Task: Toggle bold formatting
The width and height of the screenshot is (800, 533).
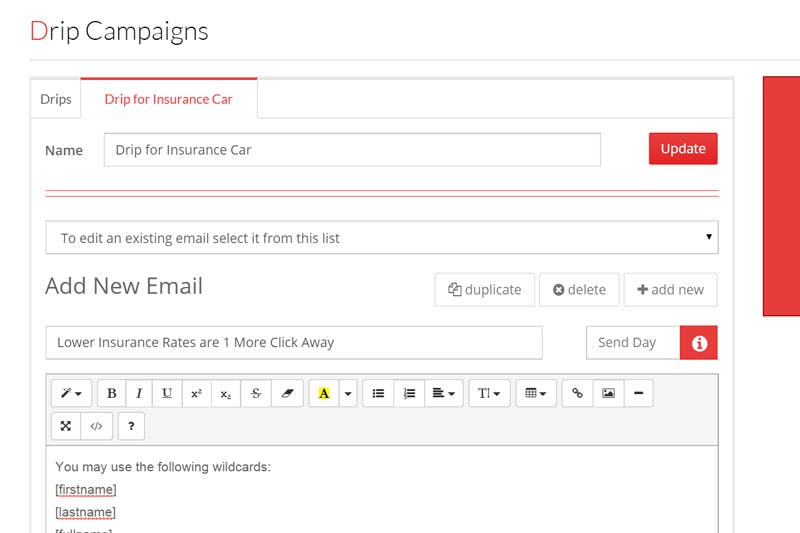Action: click(112, 393)
